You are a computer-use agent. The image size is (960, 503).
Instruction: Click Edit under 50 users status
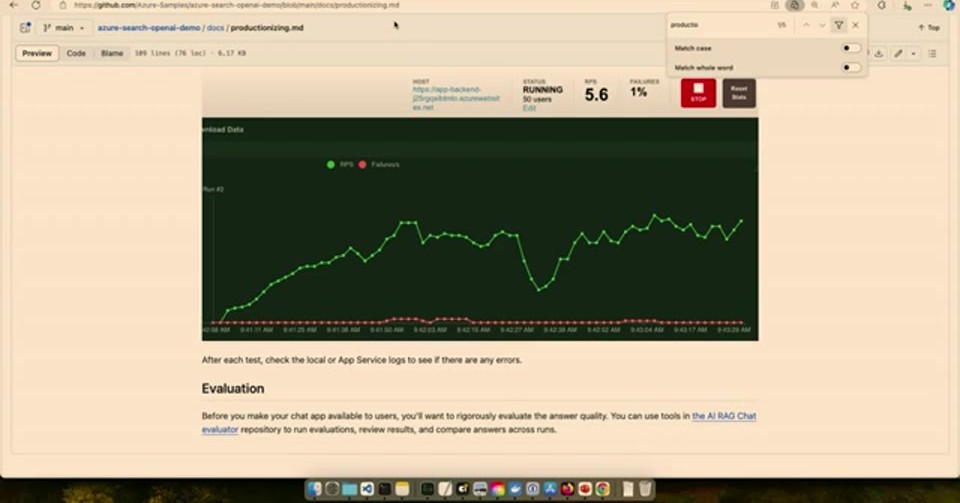pyautogui.click(x=529, y=108)
